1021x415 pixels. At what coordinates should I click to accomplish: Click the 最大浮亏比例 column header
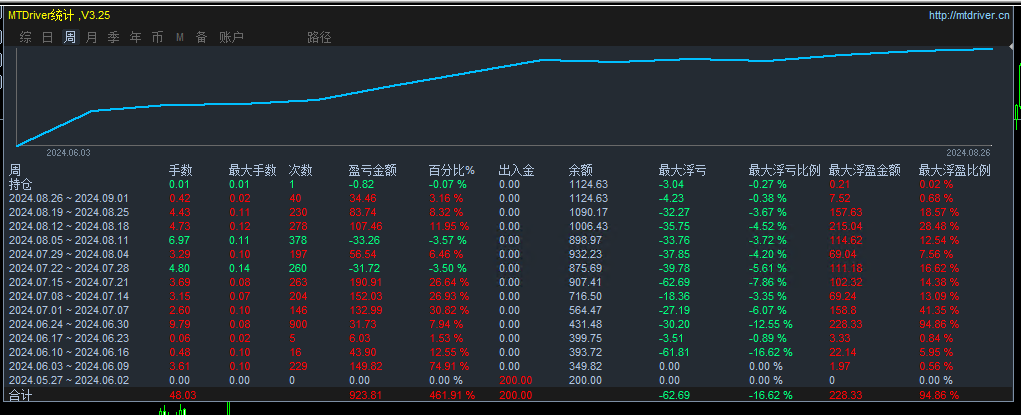click(x=784, y=171)
